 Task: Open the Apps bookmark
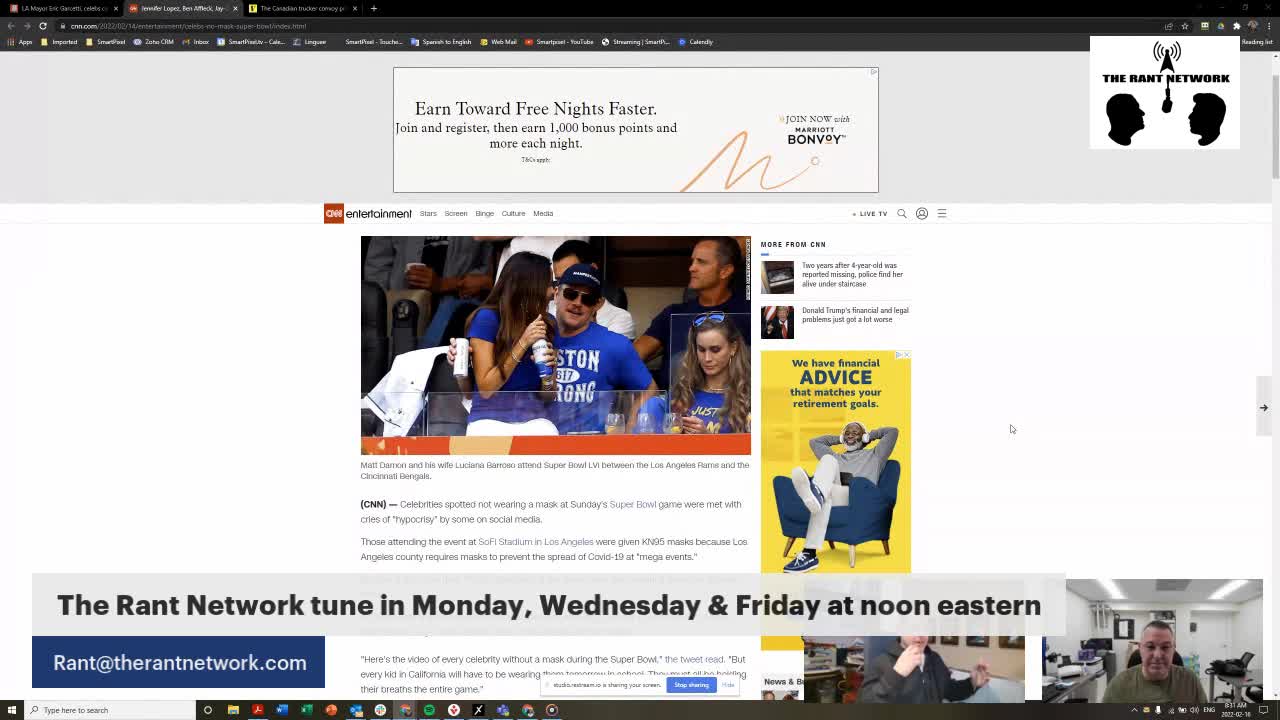coord(20,42)
